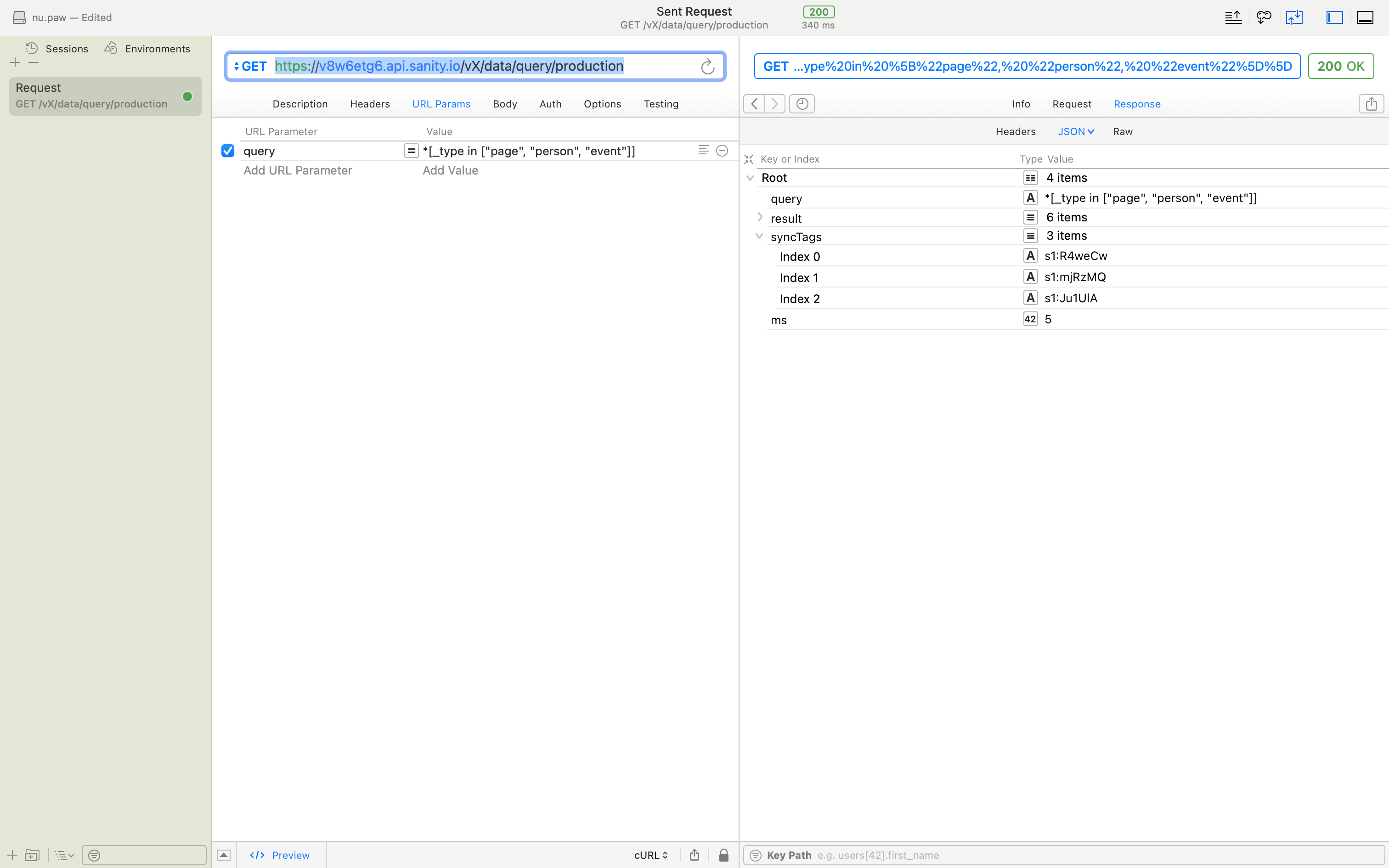Click the import arrow icon in top toolbar
1389x868 pixels.
pyautogui.click(x=1294, y=17)
